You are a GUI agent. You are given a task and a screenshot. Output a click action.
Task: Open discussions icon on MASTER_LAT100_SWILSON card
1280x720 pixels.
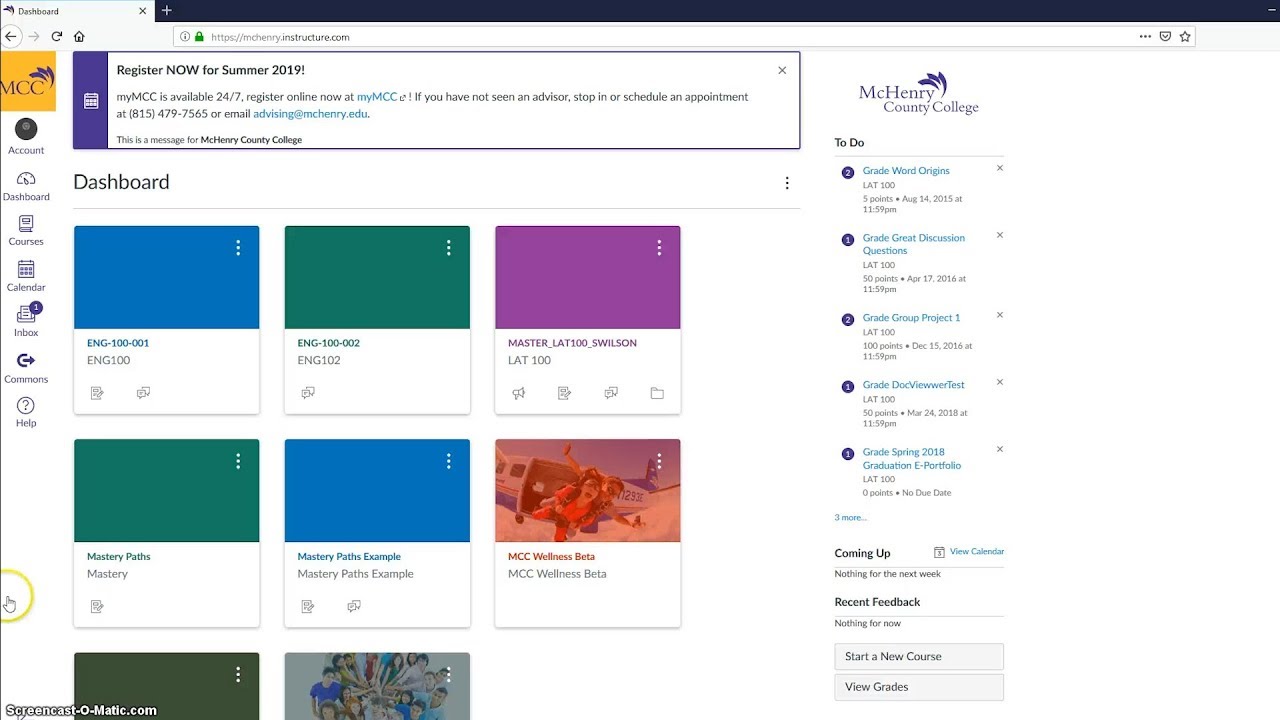click(x=611, y=393)
